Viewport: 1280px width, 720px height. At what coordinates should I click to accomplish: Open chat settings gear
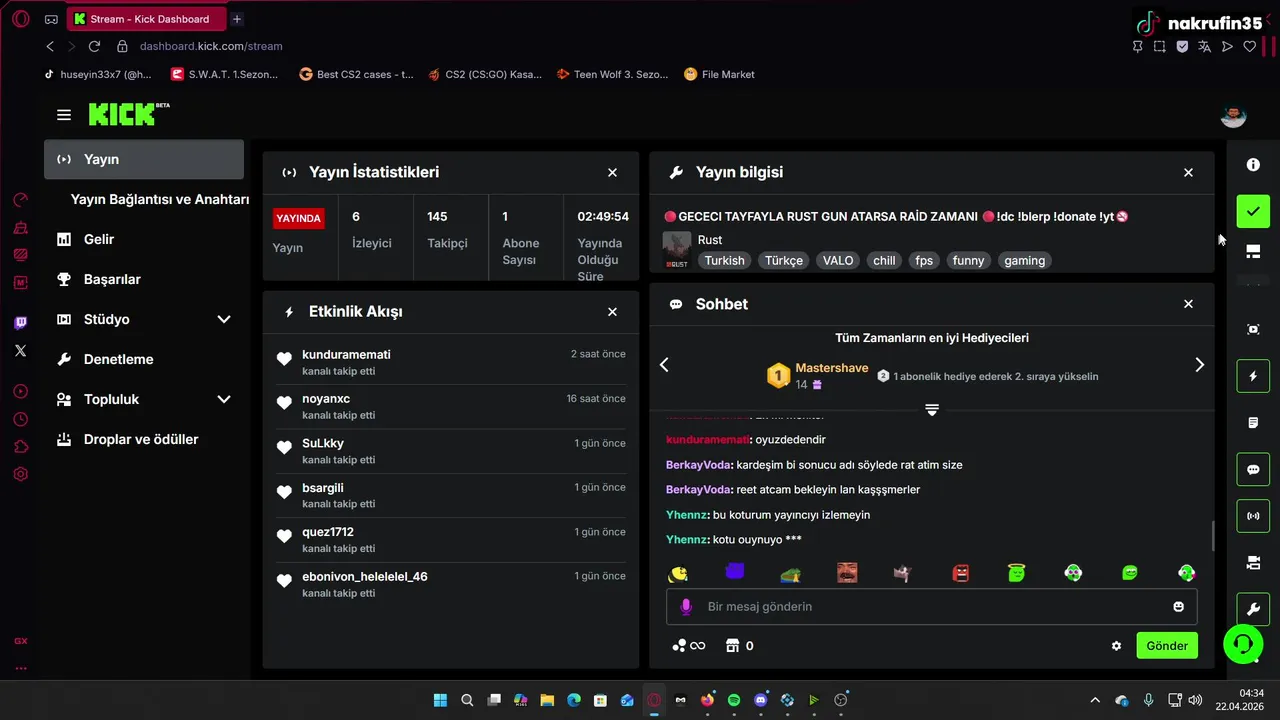[1116, 646]
